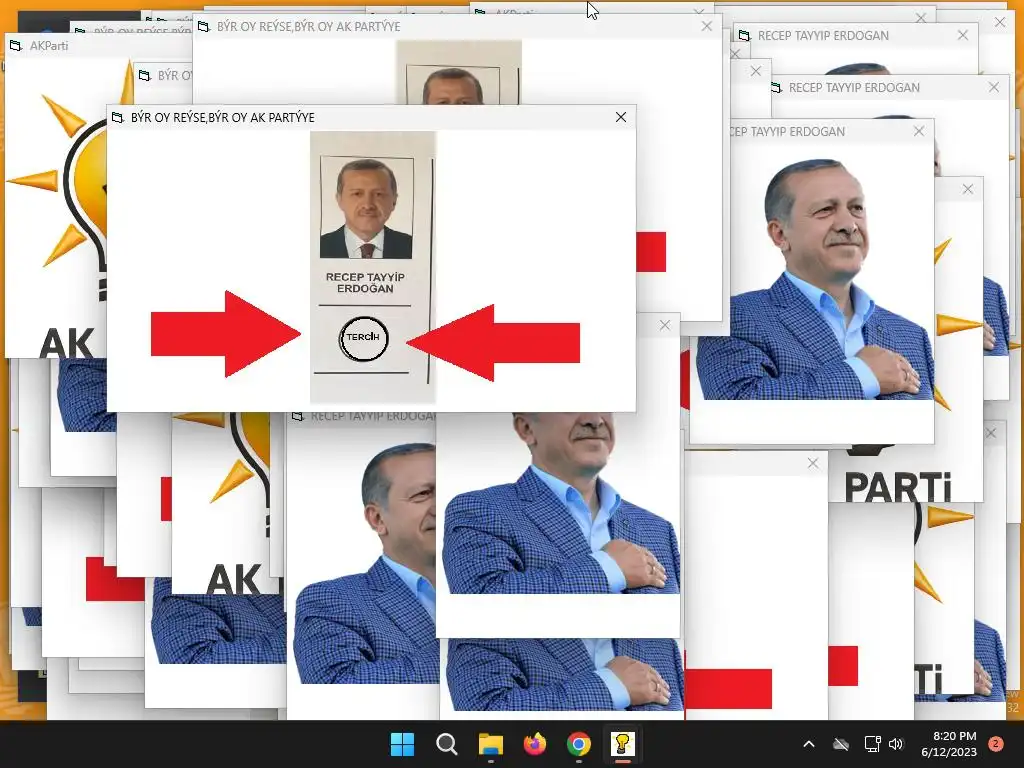Image resolution: width=1024 pixels, height=768 pixels.
Task: Select the lightbulb app on the taskbar
Action: point(622,744)
